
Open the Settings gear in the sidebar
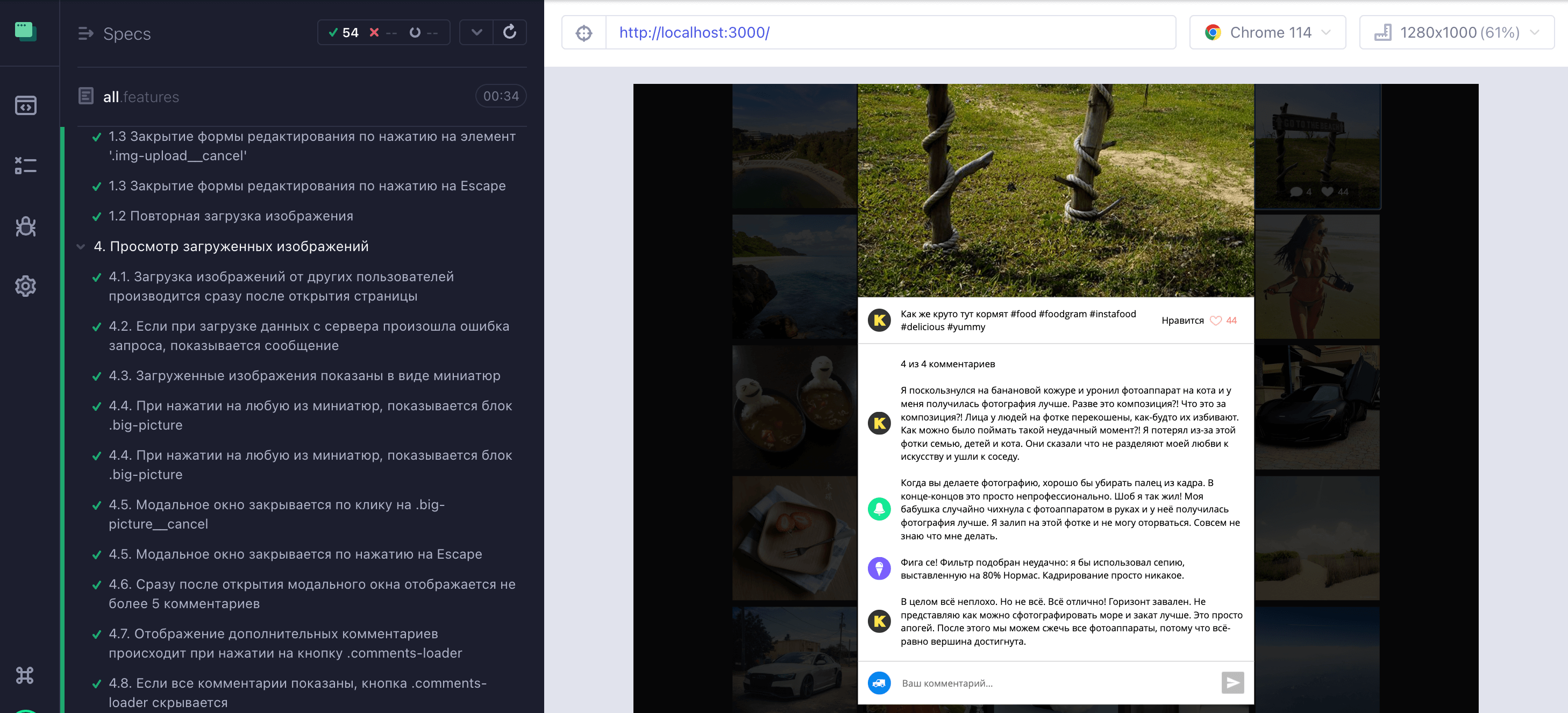tap(26, 286)
